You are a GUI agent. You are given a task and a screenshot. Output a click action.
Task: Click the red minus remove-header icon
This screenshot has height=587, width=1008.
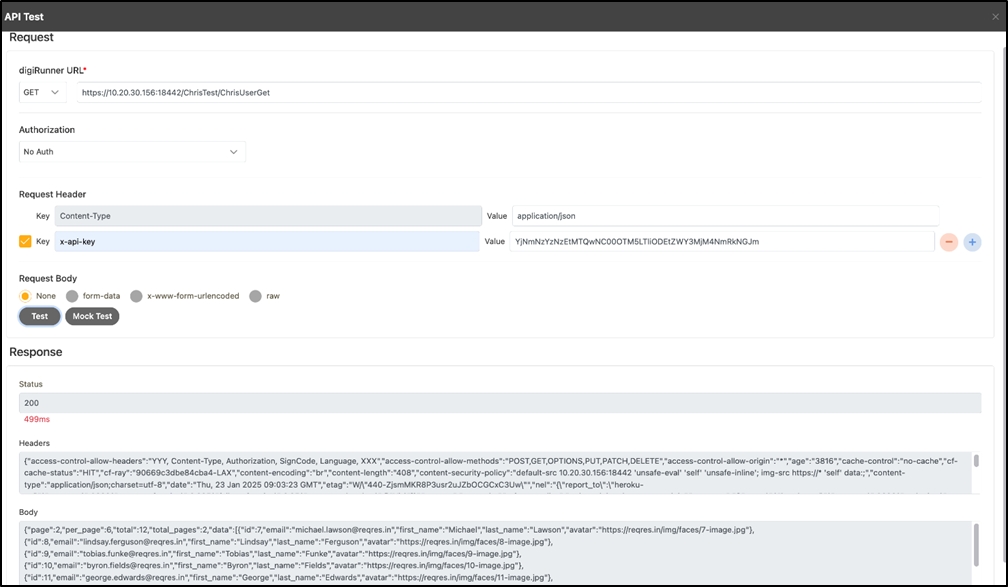pyautogui.click(x=947, y=242)
